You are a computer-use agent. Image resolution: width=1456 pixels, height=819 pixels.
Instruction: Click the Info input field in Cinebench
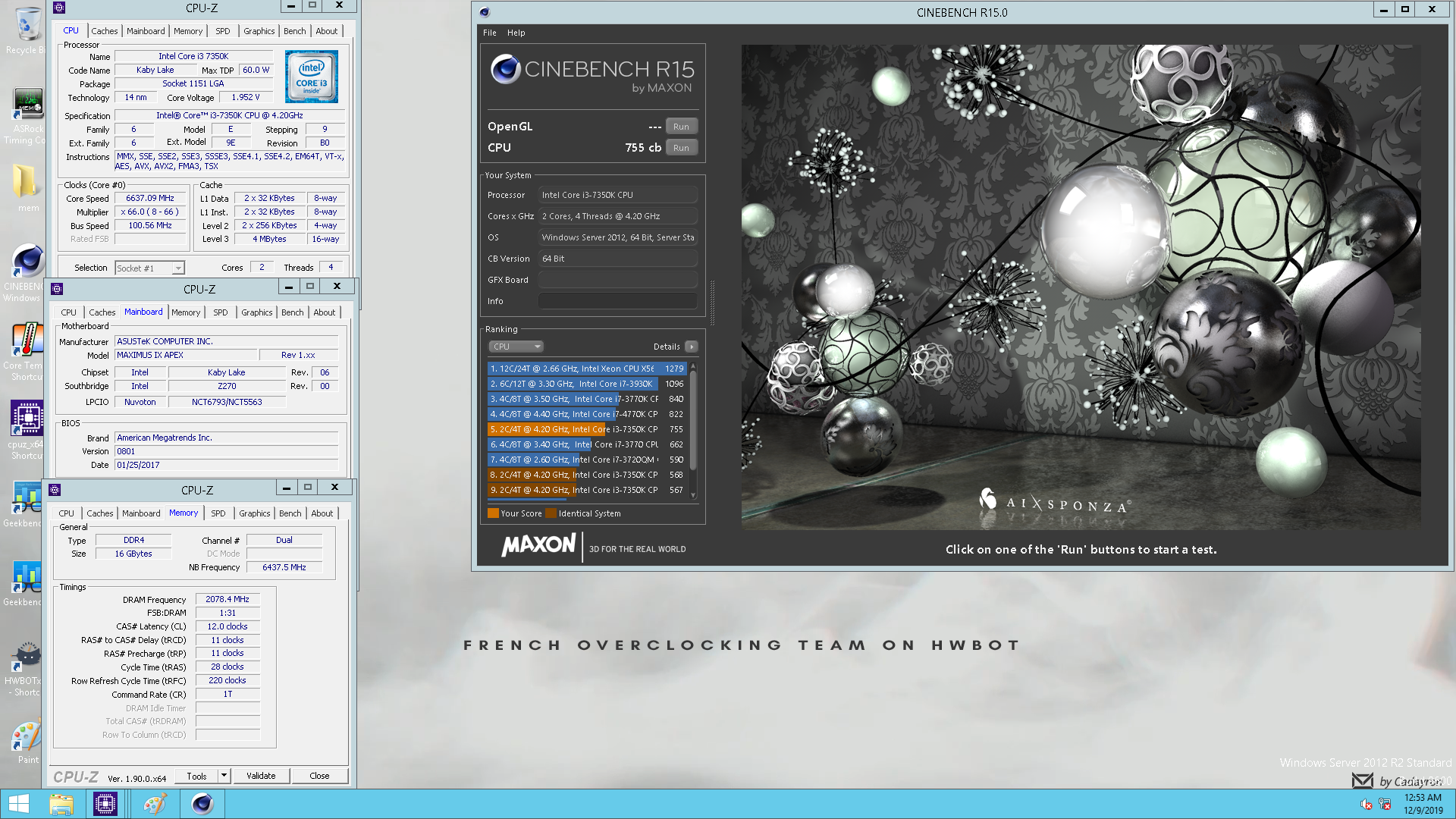pos(617,301)
